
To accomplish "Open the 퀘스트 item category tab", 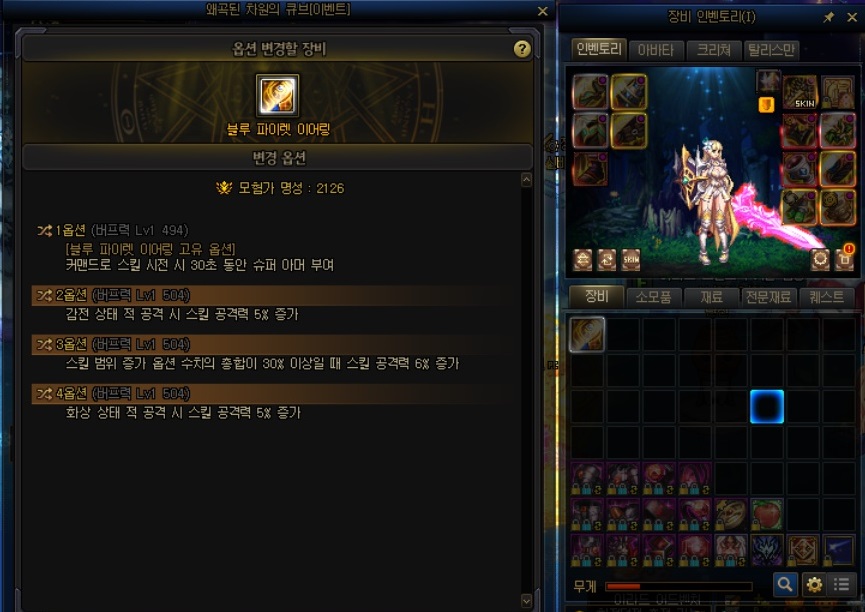I will pos(826,297).
